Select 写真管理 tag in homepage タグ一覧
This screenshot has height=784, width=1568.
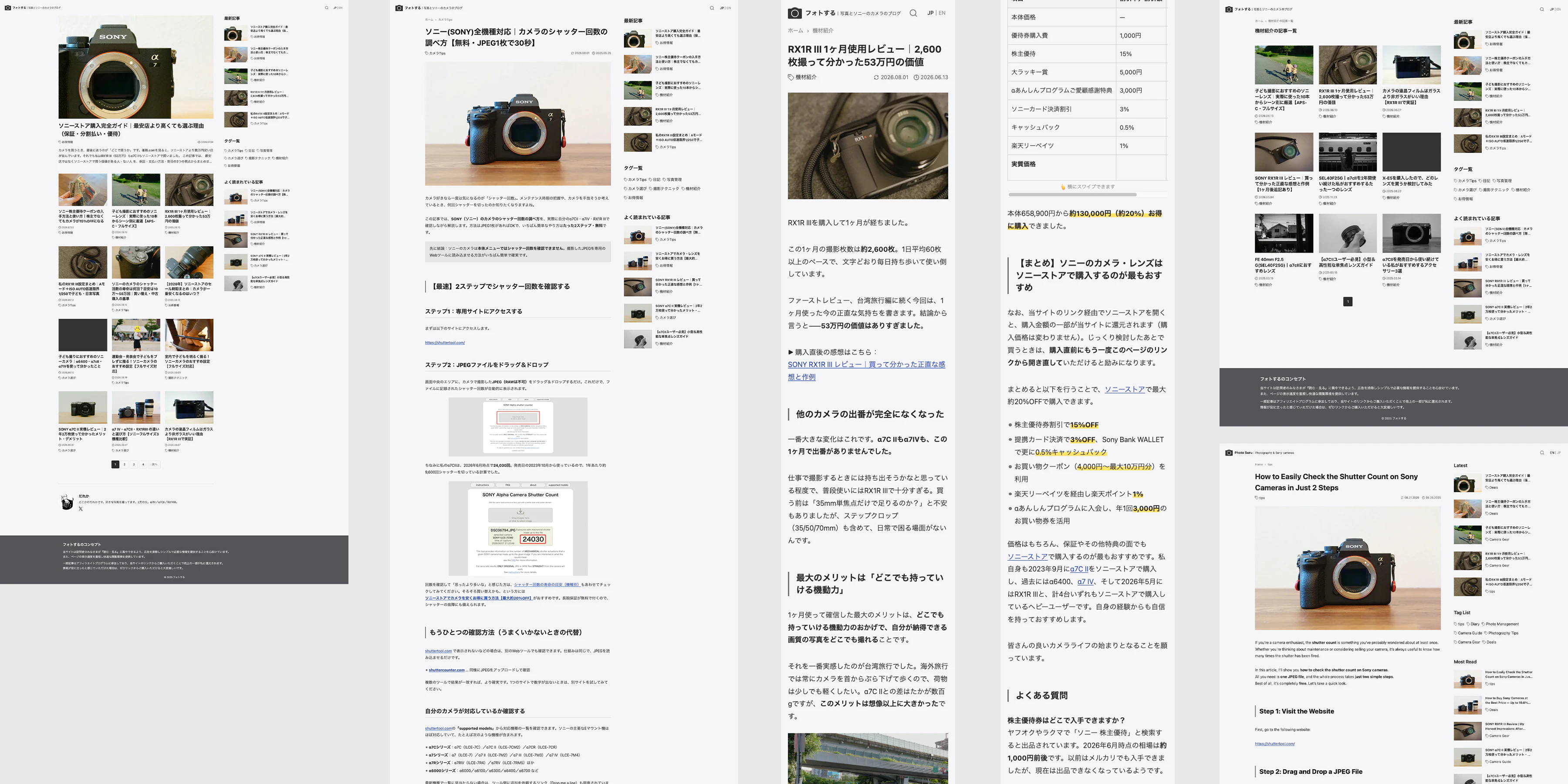tap(265, 150)
